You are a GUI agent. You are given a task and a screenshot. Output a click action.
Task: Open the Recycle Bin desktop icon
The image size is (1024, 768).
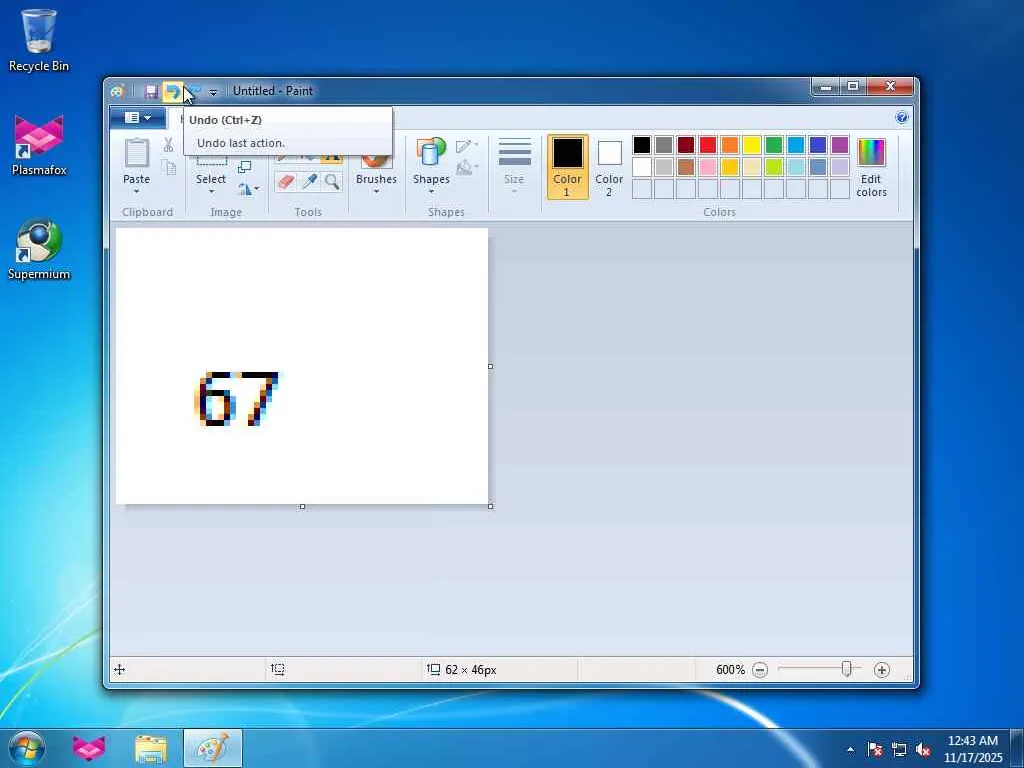[39, 39]
